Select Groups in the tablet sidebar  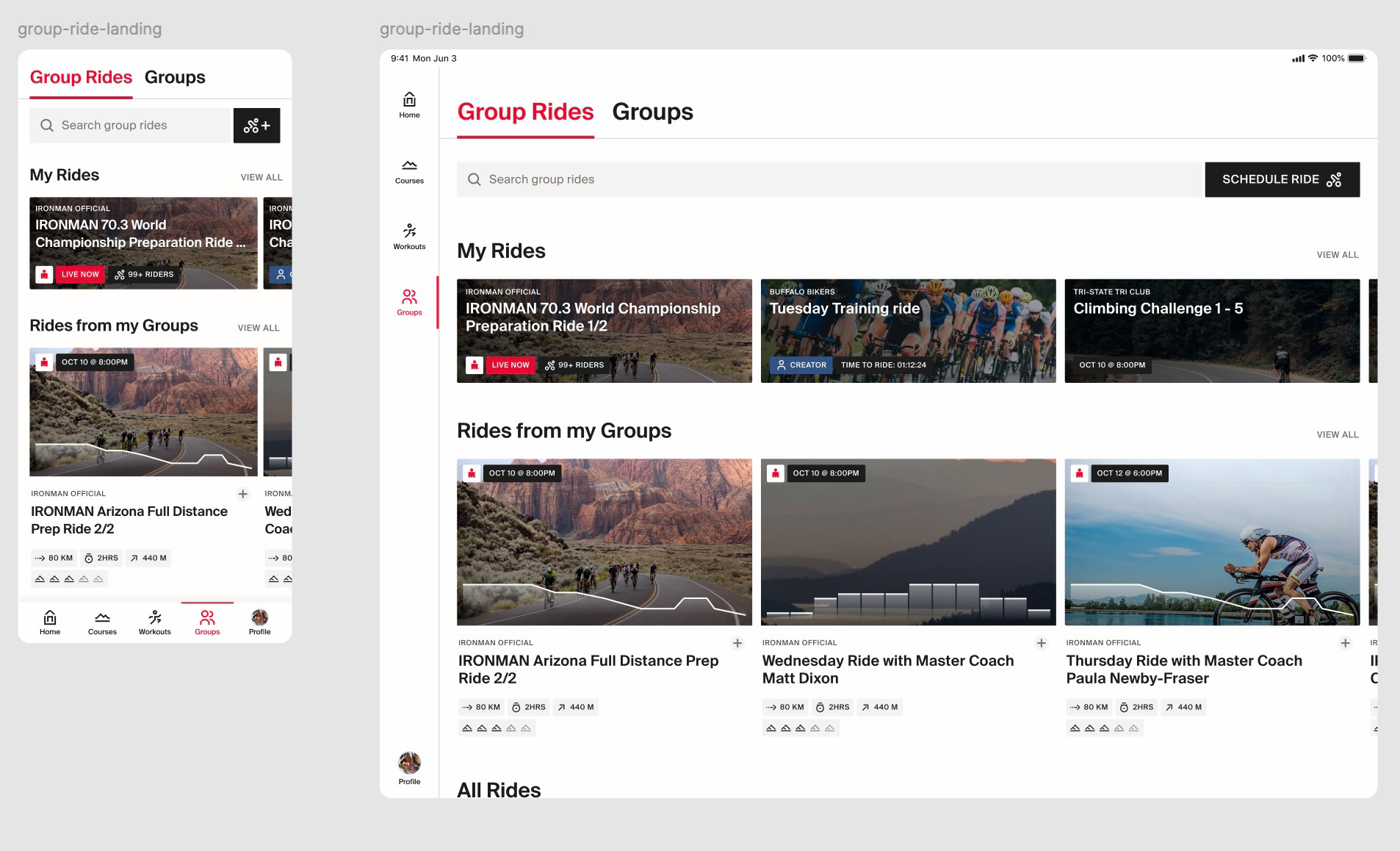(409, 302)
